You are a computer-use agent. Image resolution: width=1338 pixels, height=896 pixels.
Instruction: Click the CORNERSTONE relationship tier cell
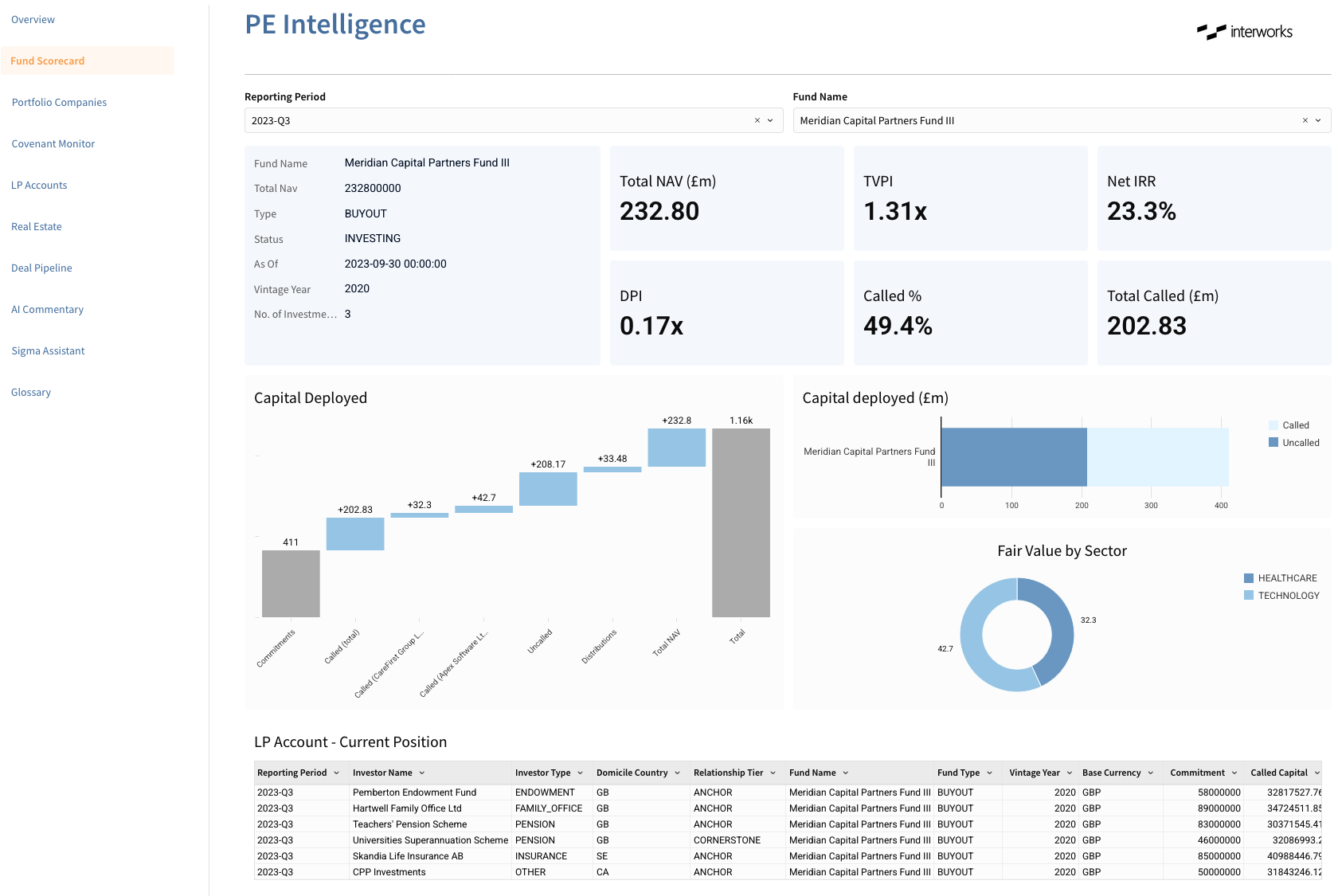point(738,840)
